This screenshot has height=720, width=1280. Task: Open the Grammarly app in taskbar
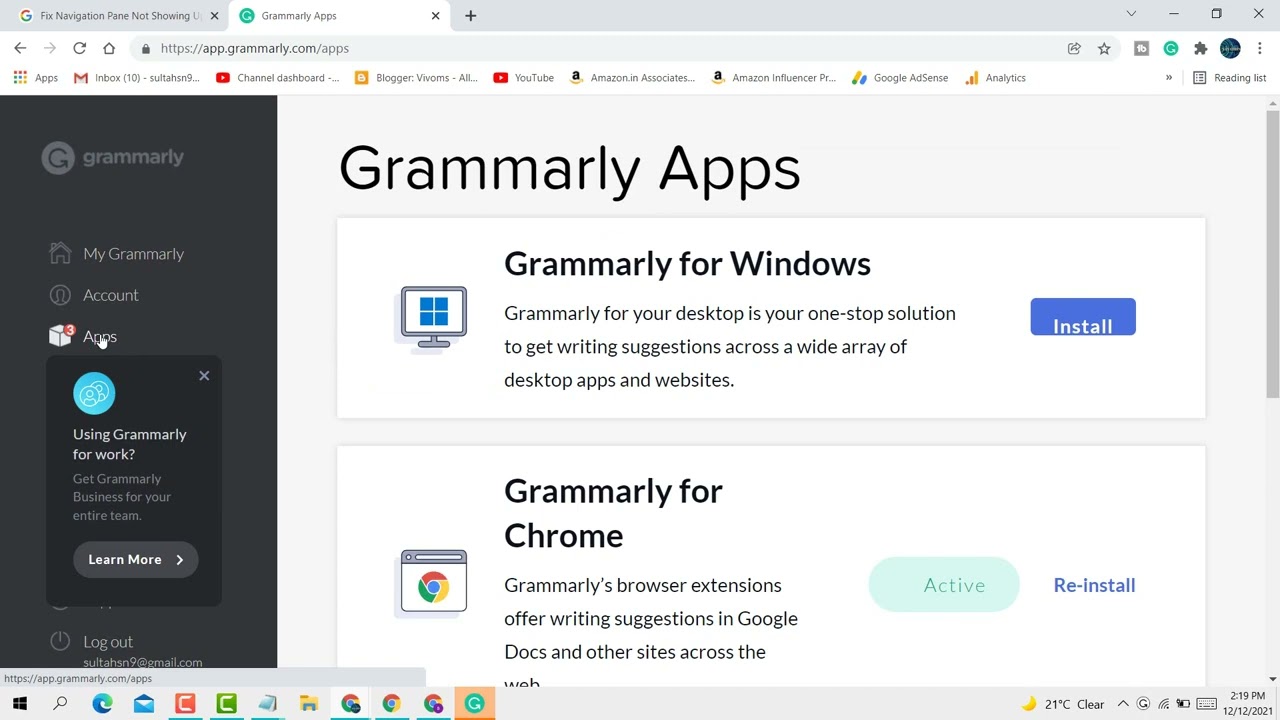click(x=474, y=704)
